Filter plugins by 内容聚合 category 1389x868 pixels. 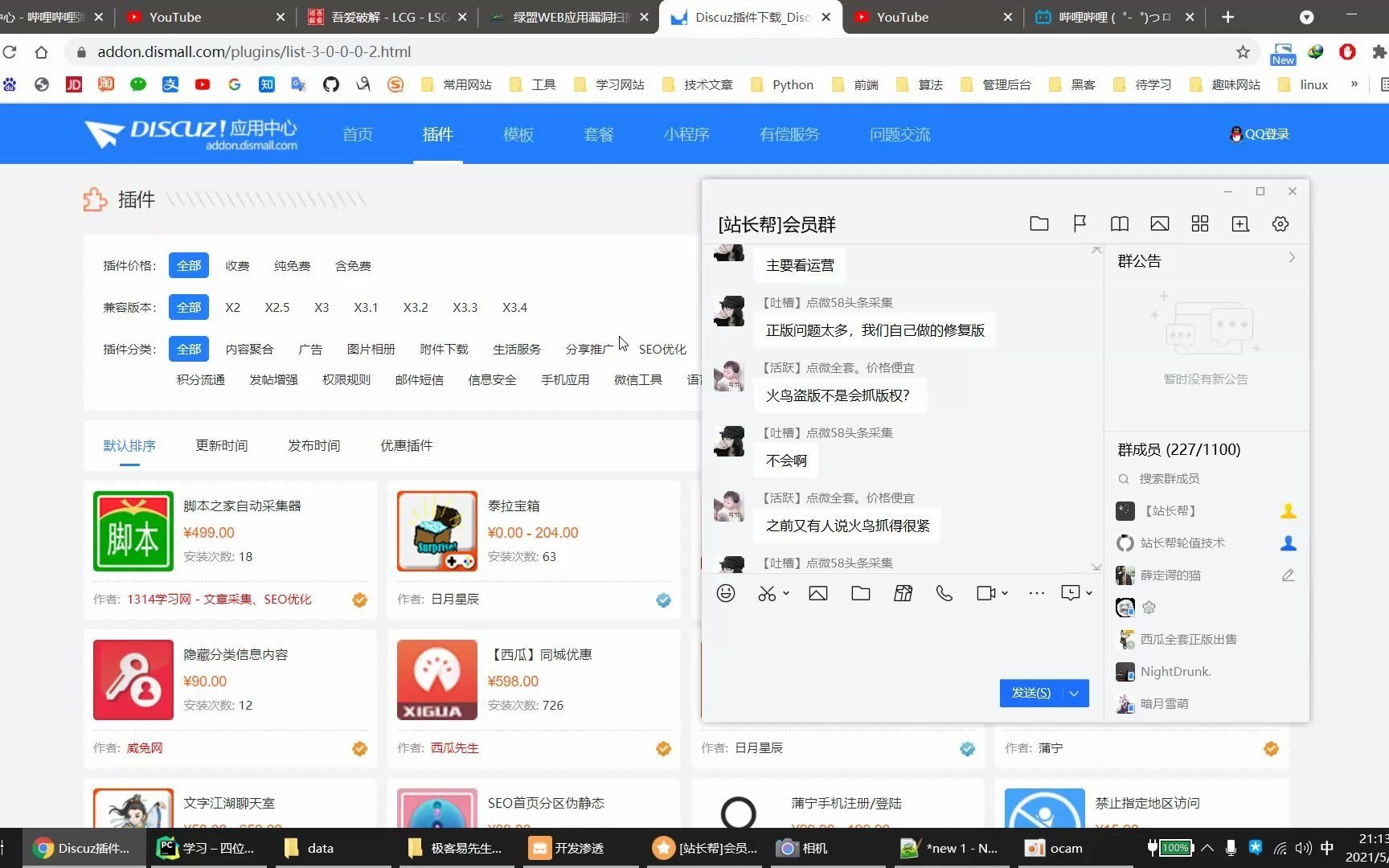[249, 350]
